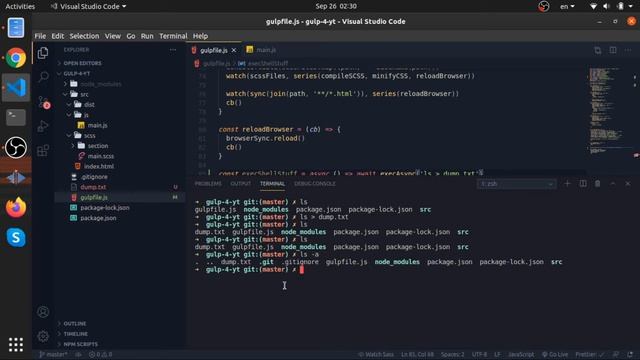Launch Firefox from the dock
The width and height of the screenshot is (640, 360).
(x=16, y=207)
